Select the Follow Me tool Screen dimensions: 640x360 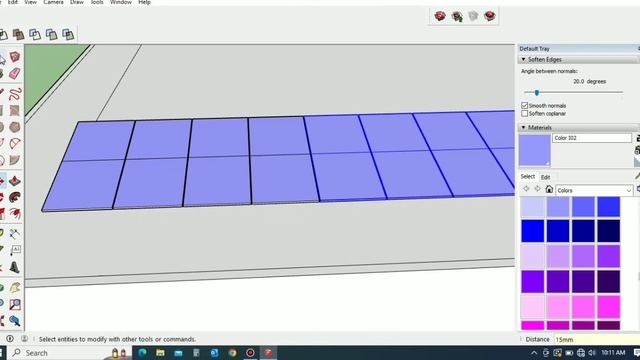(x=15, y=198)
